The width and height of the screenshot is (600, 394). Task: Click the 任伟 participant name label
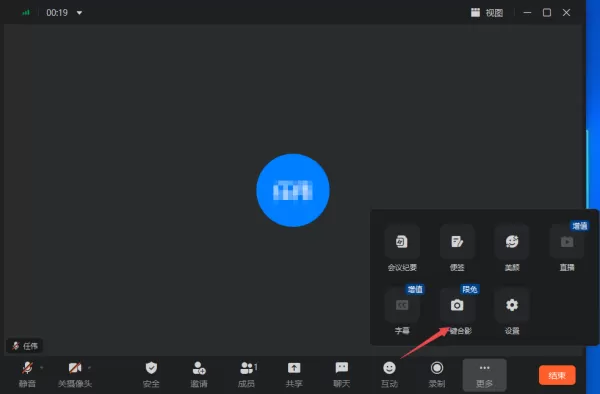coord(25,346)
